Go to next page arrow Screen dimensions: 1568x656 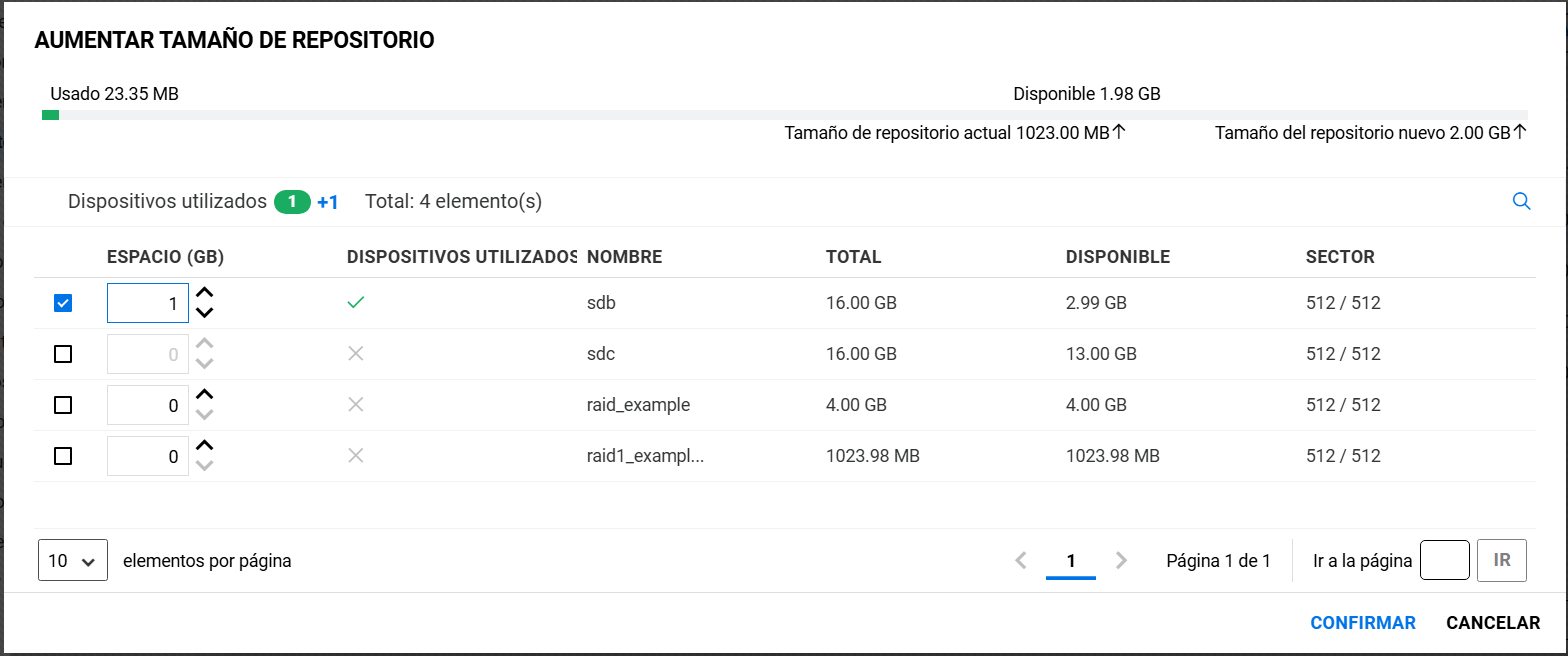coord(1121,560)
